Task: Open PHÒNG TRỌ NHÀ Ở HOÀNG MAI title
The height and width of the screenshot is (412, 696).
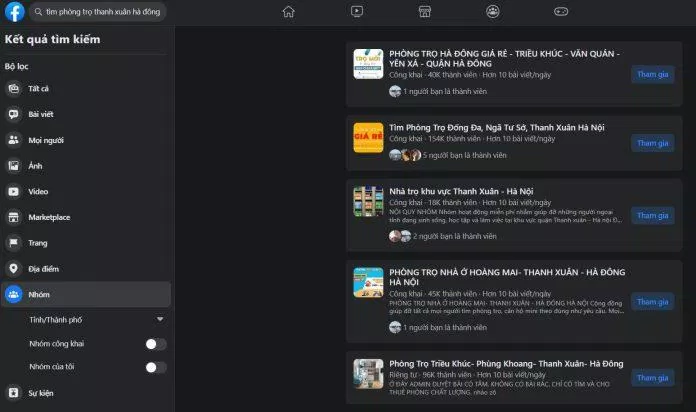Action: click(507, 277)
